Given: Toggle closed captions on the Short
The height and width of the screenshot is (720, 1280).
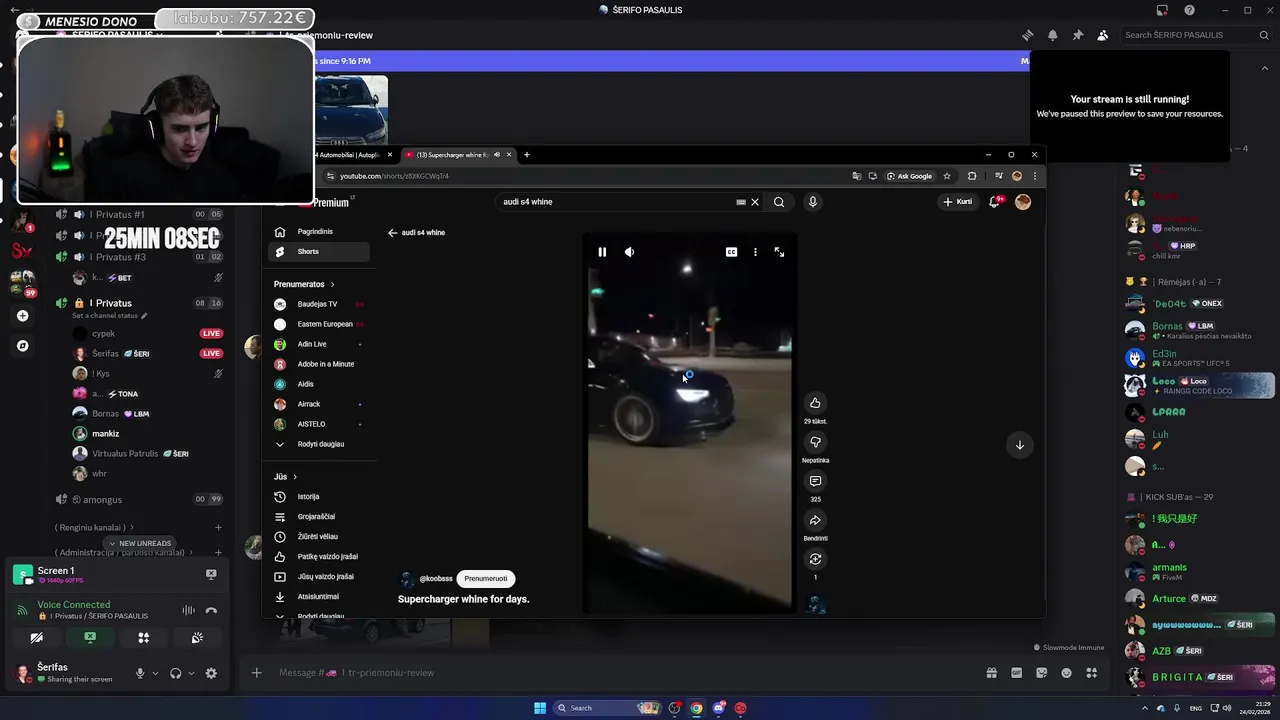Looking at the screenshot, I should (x=731, y=252).
